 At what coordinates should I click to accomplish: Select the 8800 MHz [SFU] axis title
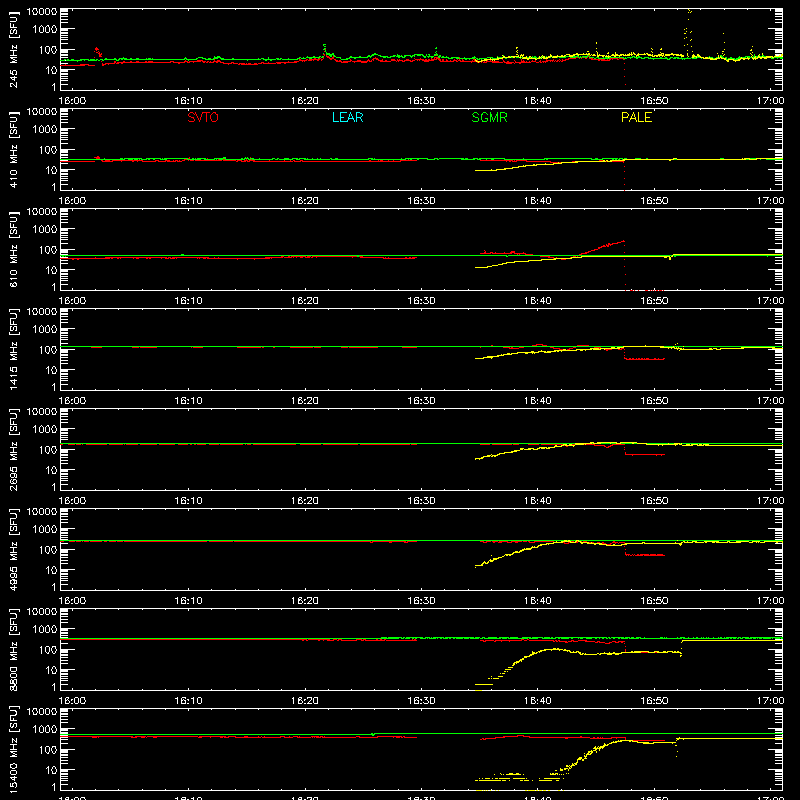coord(14,650)
